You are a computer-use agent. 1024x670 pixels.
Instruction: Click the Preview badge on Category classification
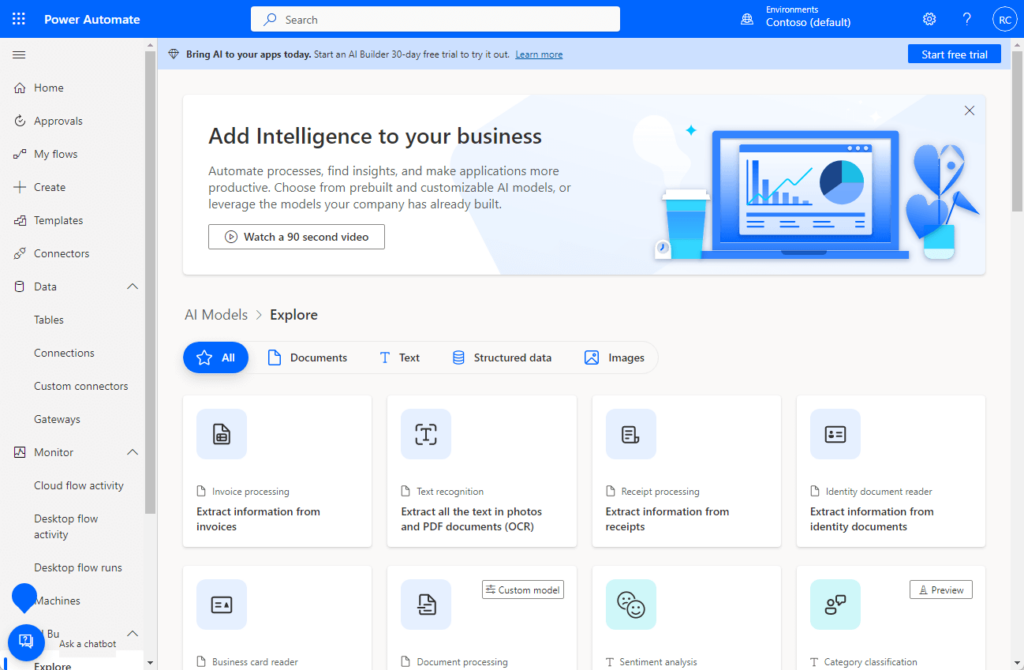coord(940,590)
